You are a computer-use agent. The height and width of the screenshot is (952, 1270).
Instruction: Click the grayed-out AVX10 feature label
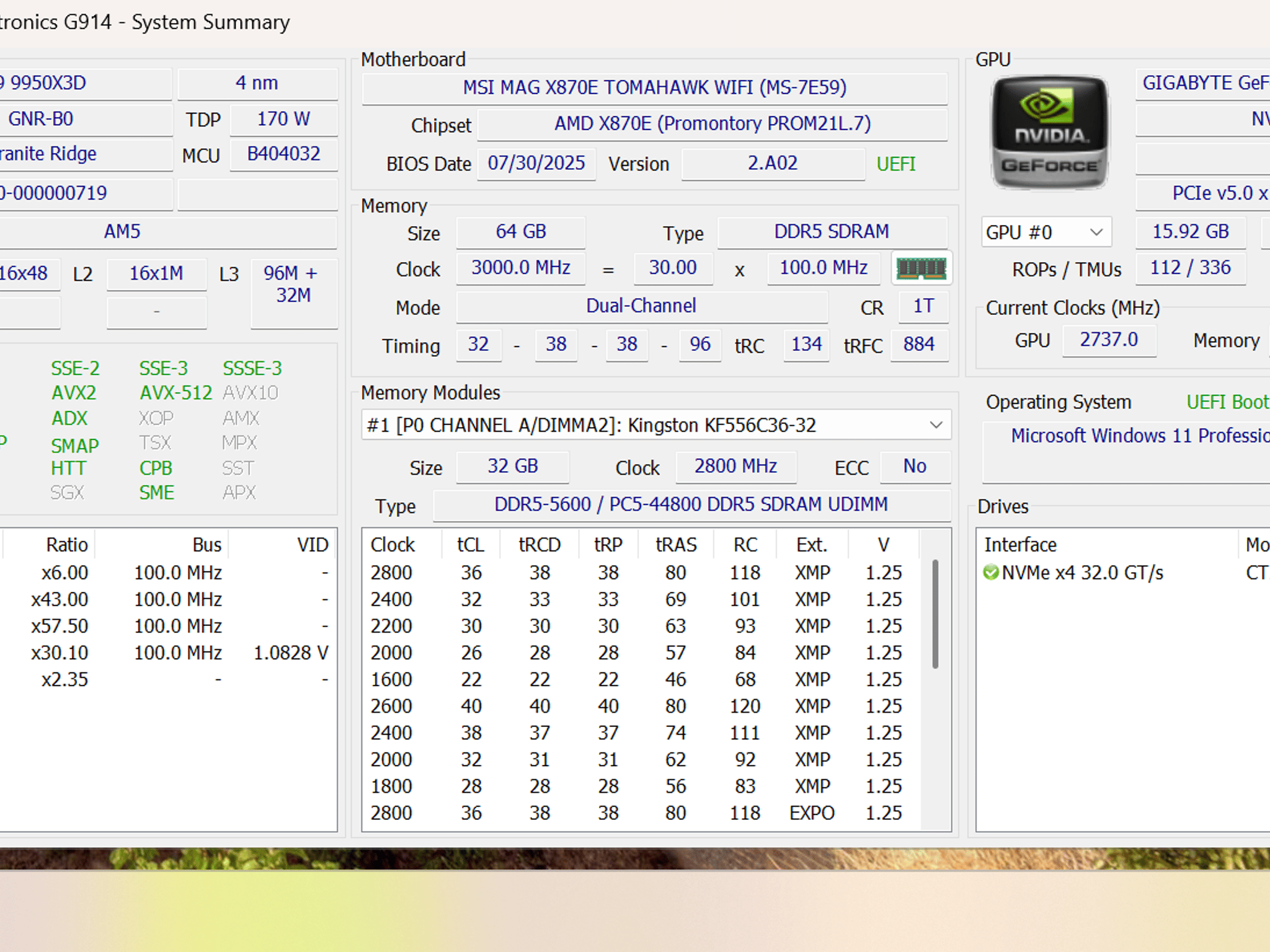(251, 393)
